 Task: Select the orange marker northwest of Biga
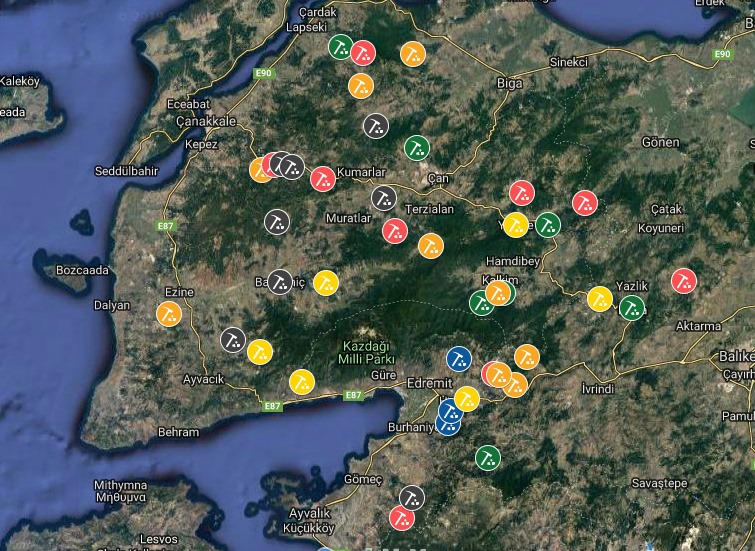point(413,54)
